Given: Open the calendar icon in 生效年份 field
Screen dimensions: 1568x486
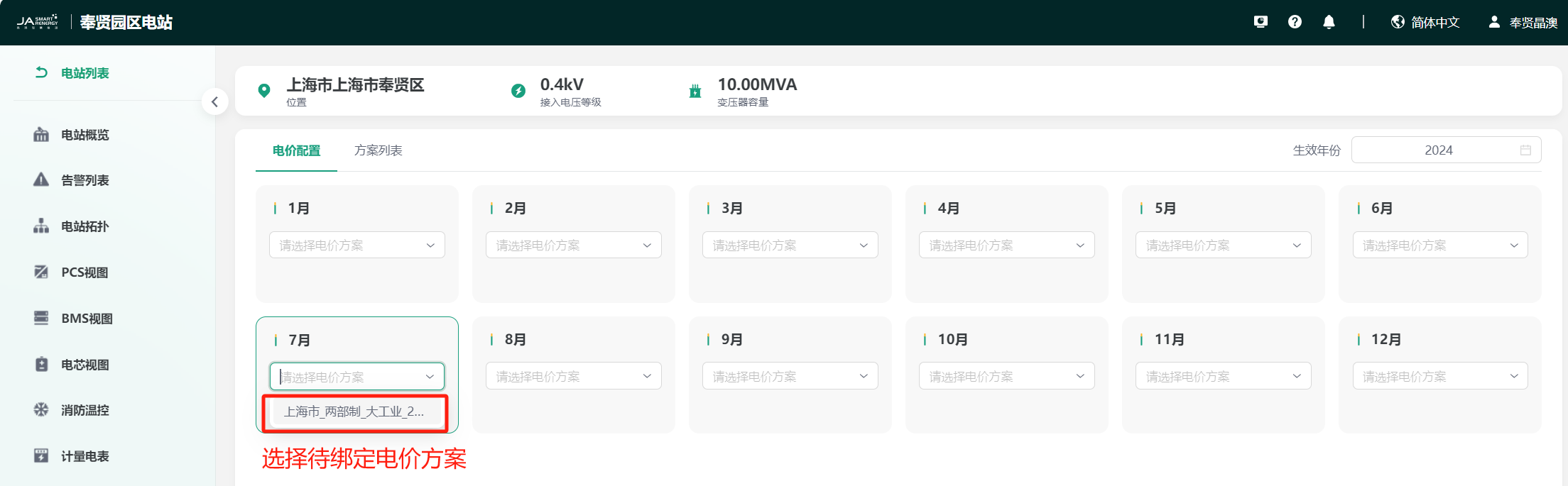Looking at the screenshot, I should pyautogui.click(x=1525, y=150).
